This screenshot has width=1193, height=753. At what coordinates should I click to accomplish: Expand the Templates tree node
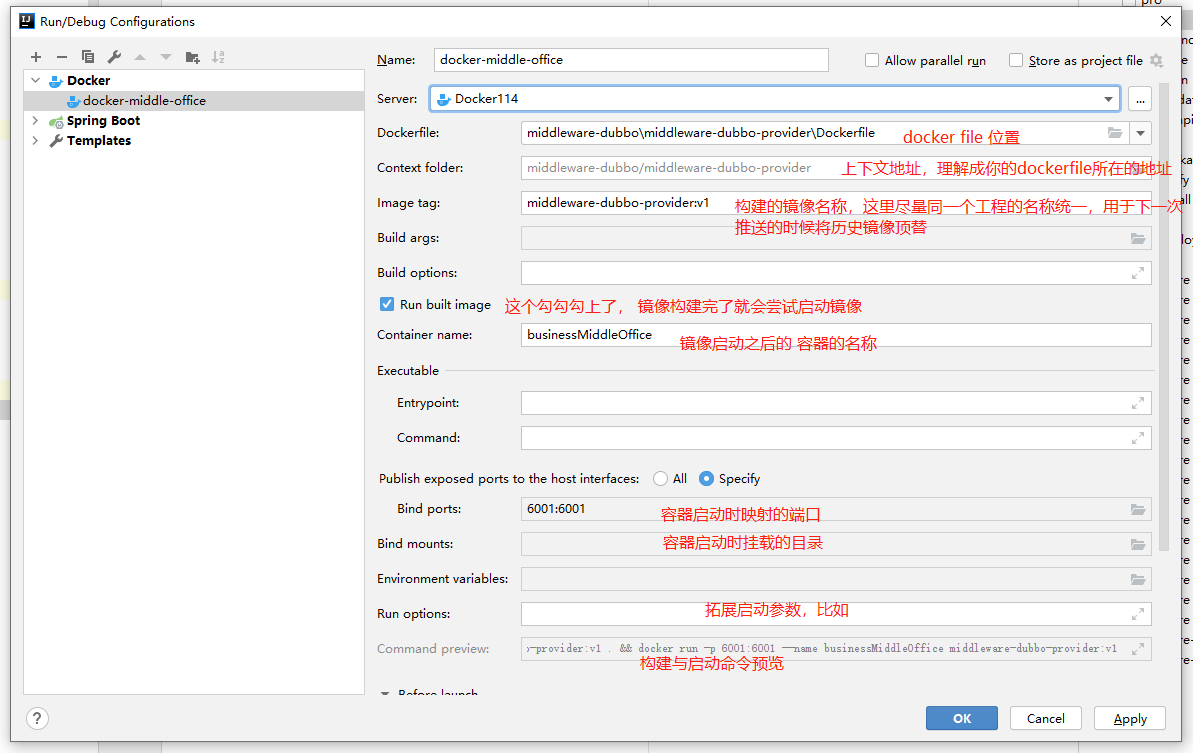pos(35,140)
